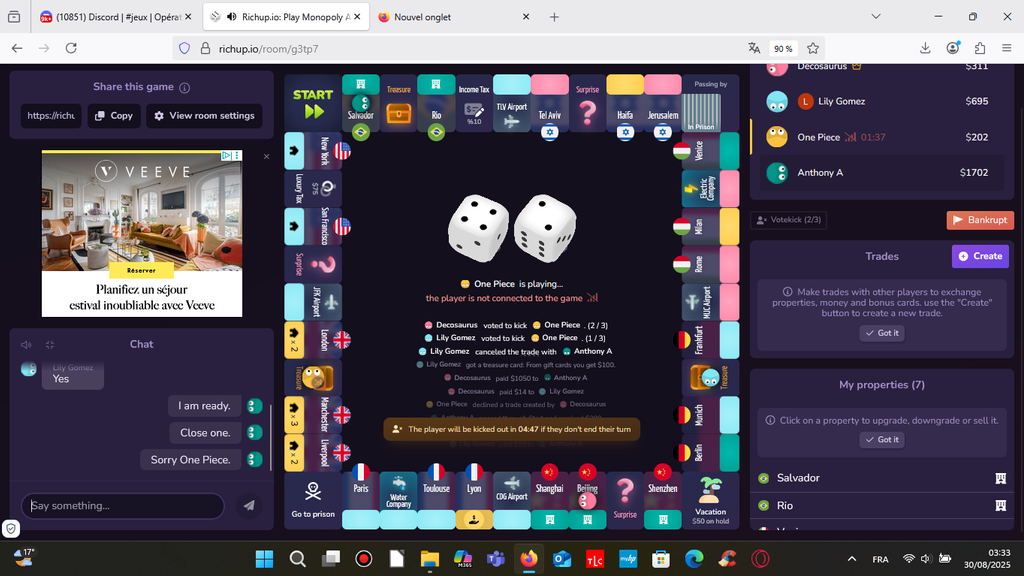Click the In Prison corner tile
1024x576 pixels.
[711, 103]
